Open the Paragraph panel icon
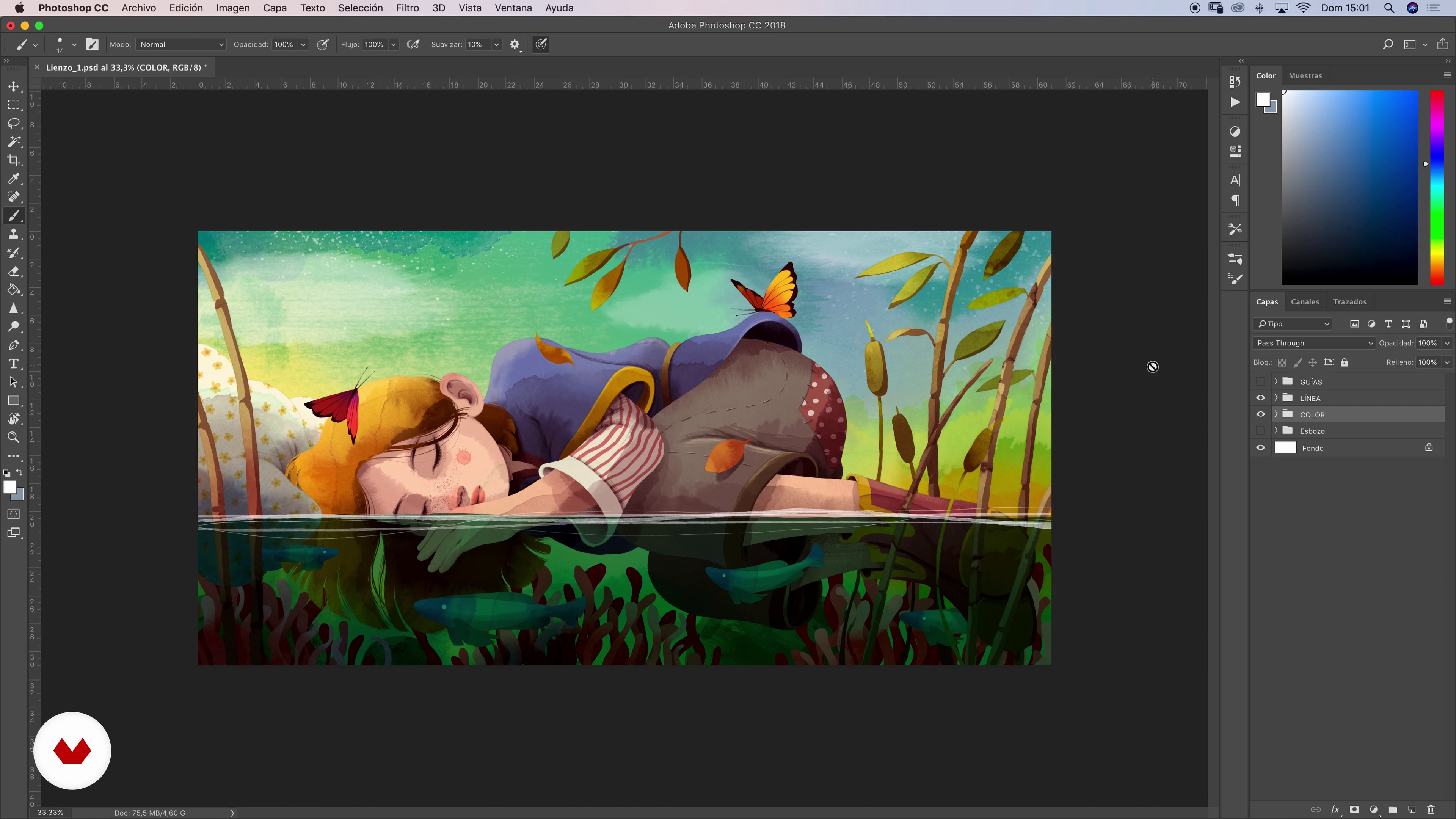 [1235, 200]
